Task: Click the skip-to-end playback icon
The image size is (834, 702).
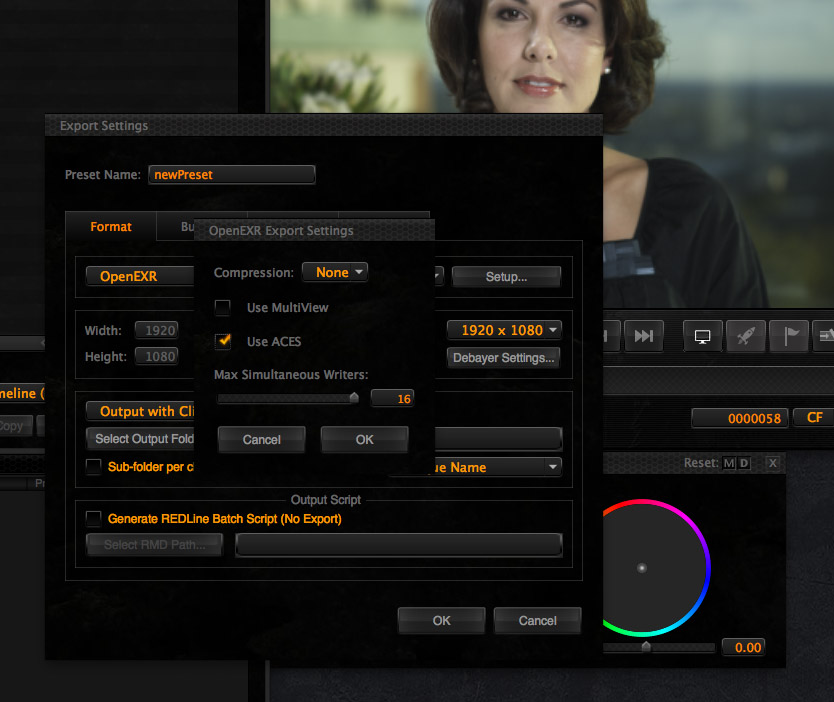Action: [x=644, y=336]
